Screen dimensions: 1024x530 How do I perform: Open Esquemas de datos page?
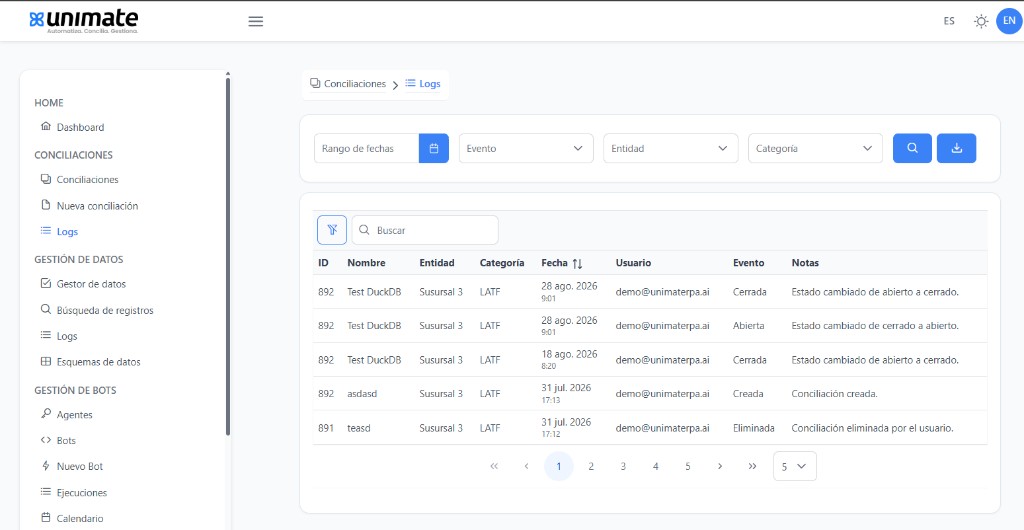(x=99, y=362)
